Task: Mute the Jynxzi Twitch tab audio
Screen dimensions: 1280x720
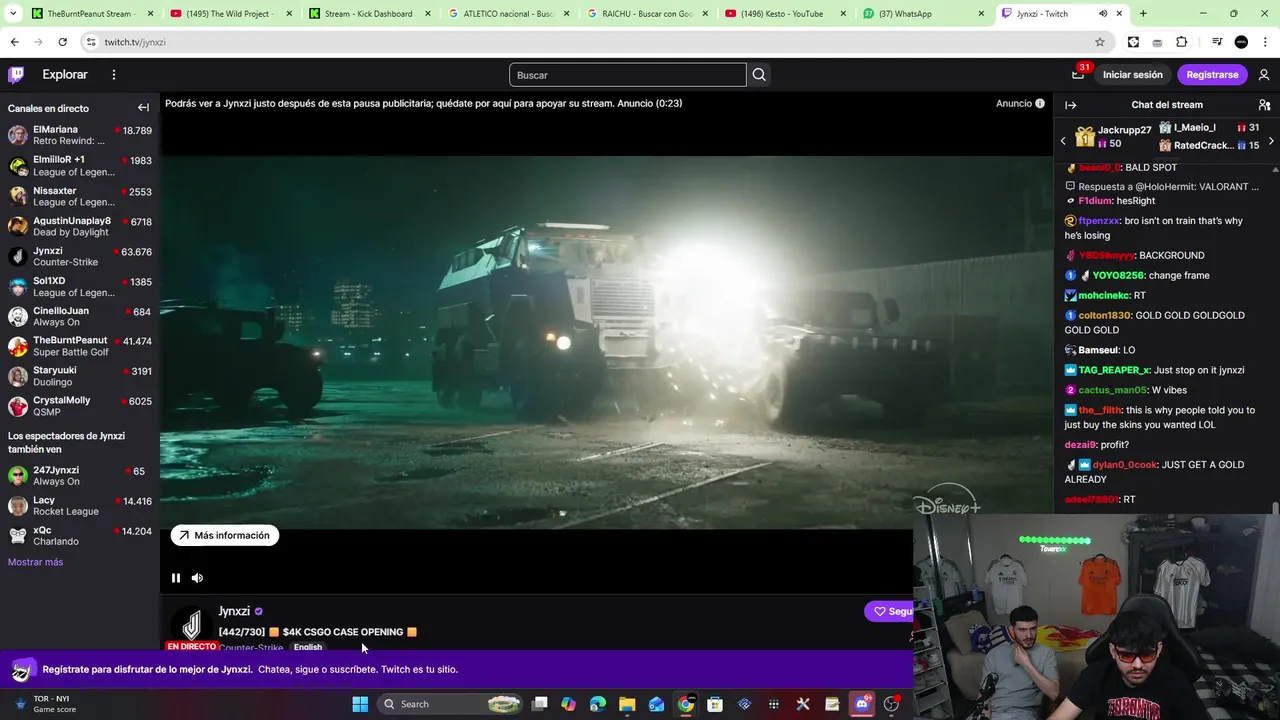Action: point(1103,14)
